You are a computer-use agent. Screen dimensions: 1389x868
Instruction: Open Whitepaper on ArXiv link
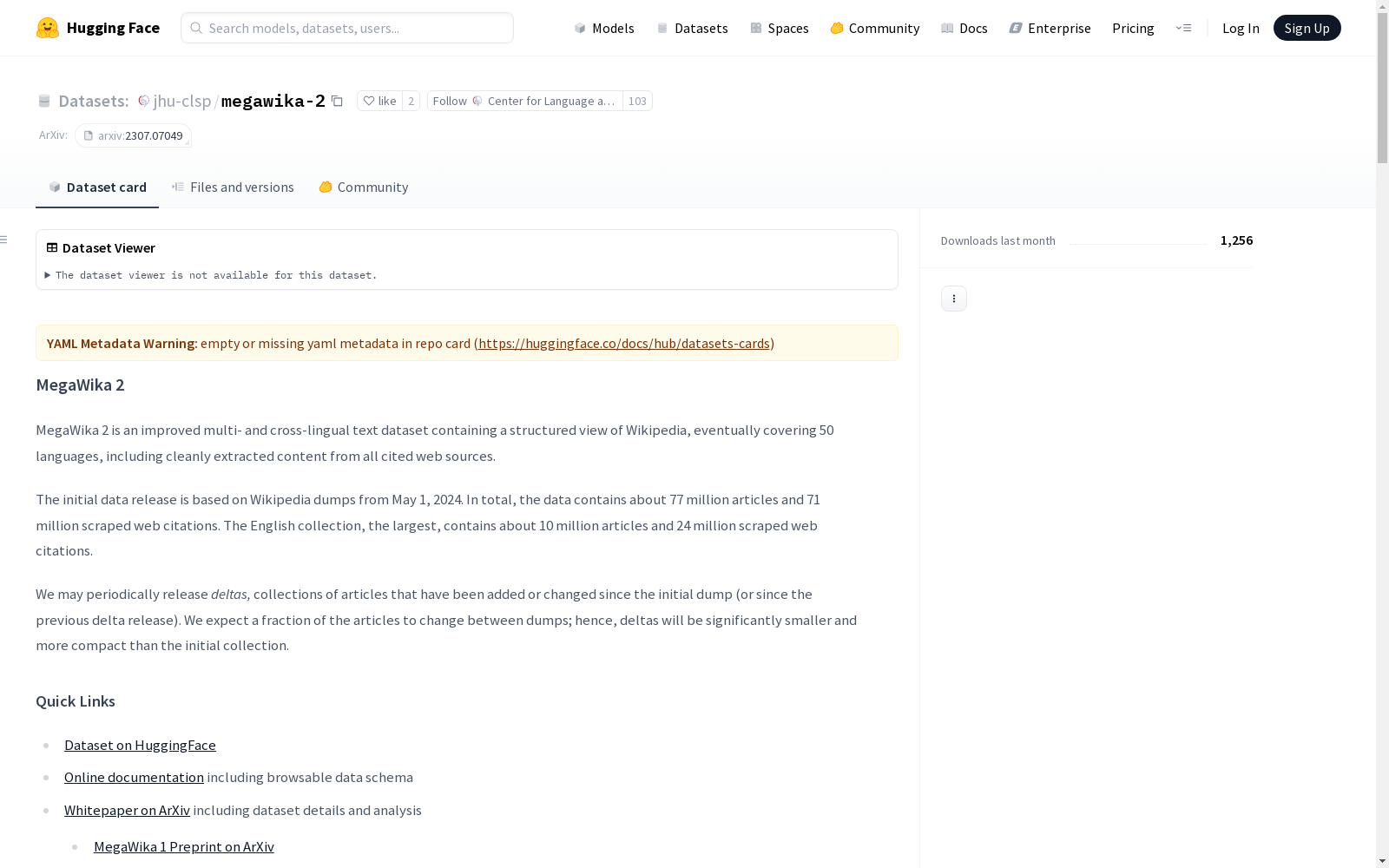[x=127, y=810]
